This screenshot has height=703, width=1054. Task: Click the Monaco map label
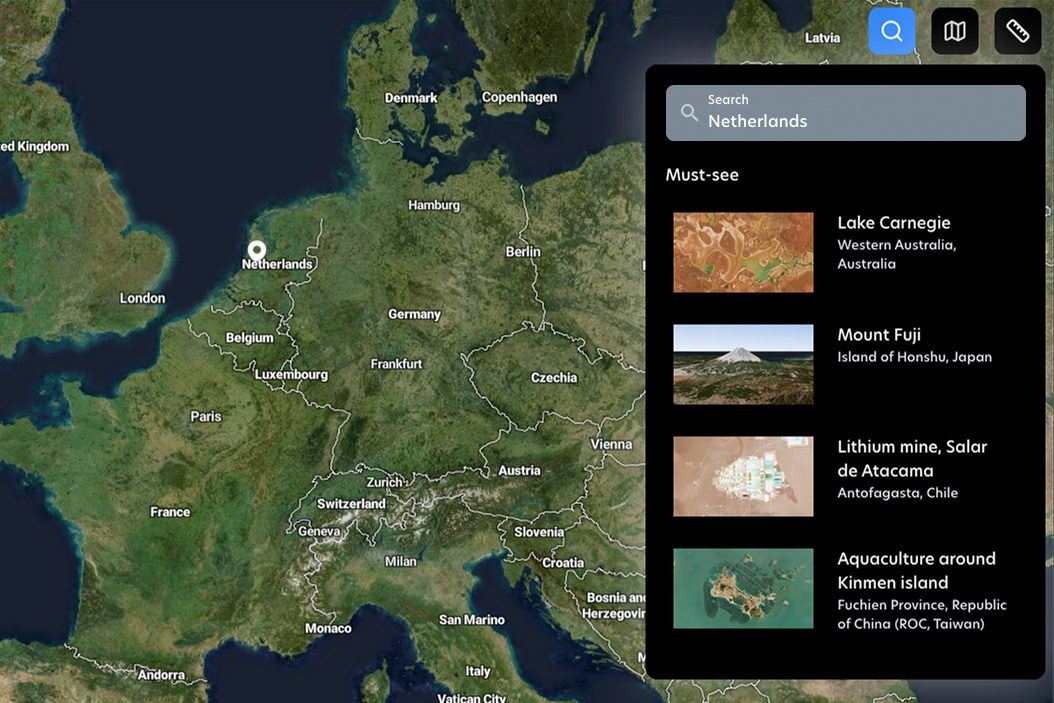coord(328,628)
